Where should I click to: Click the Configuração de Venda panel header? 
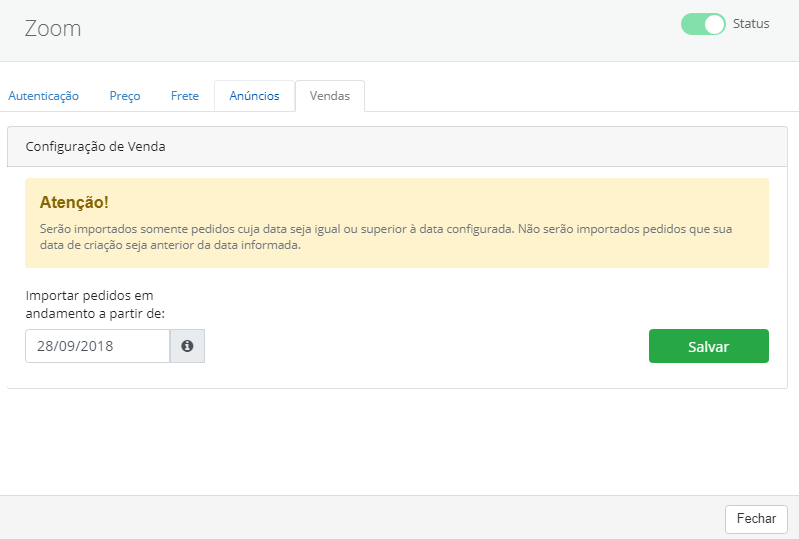(x=397, y=147)
